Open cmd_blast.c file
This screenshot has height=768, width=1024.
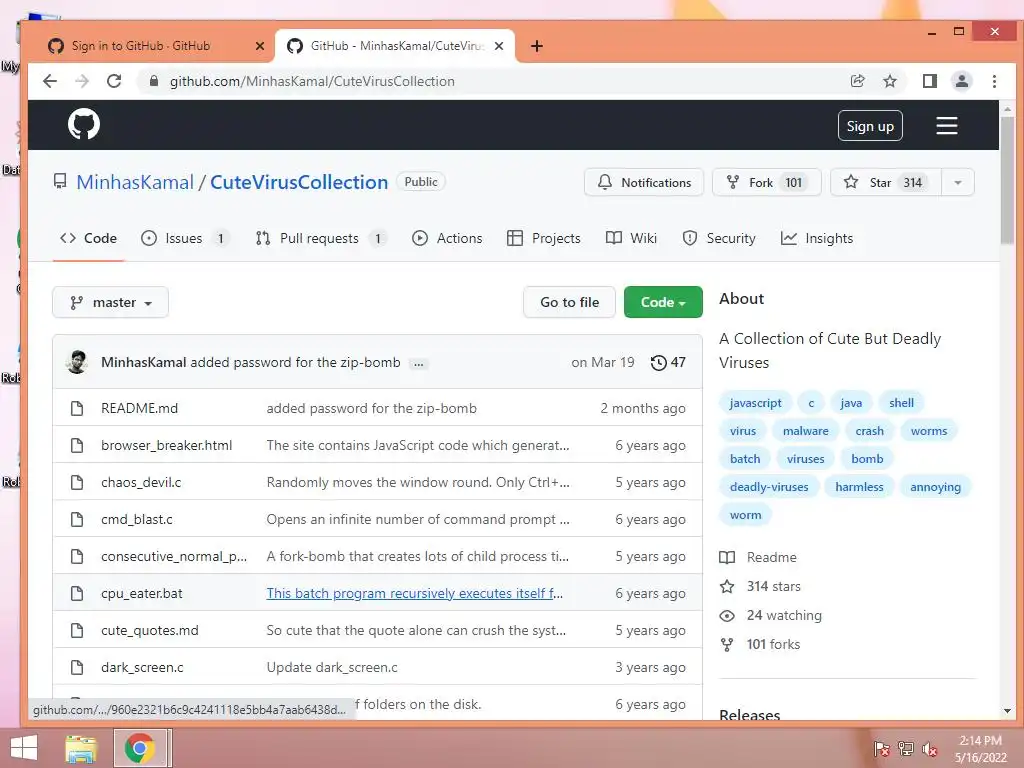(x=136, y=519)
